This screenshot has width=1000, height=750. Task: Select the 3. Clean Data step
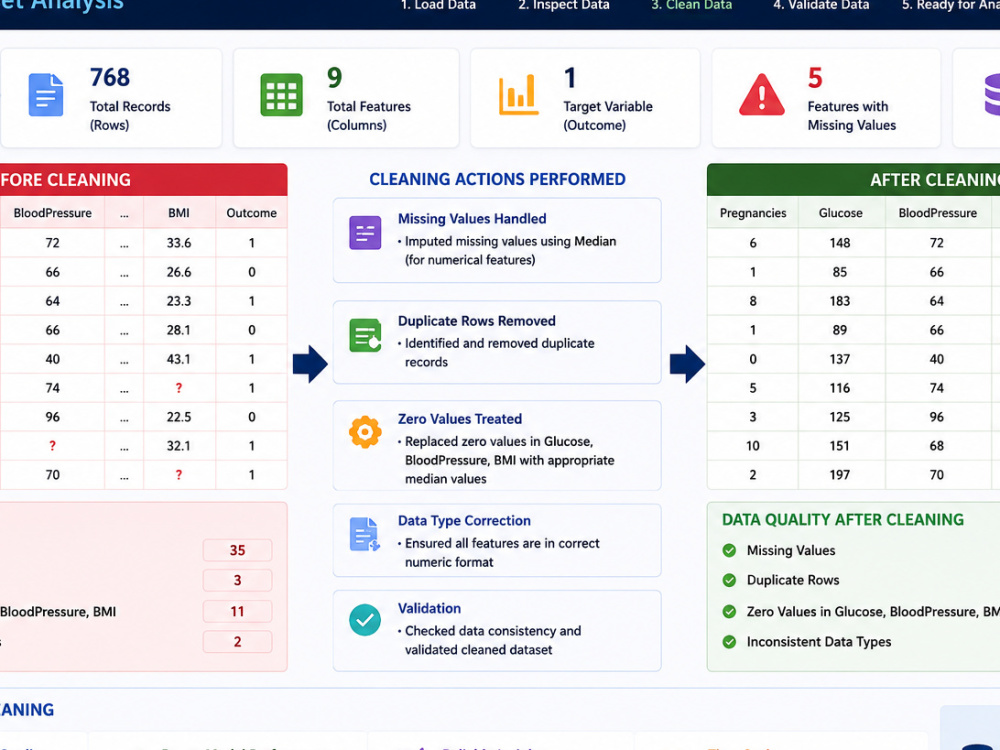691,5
